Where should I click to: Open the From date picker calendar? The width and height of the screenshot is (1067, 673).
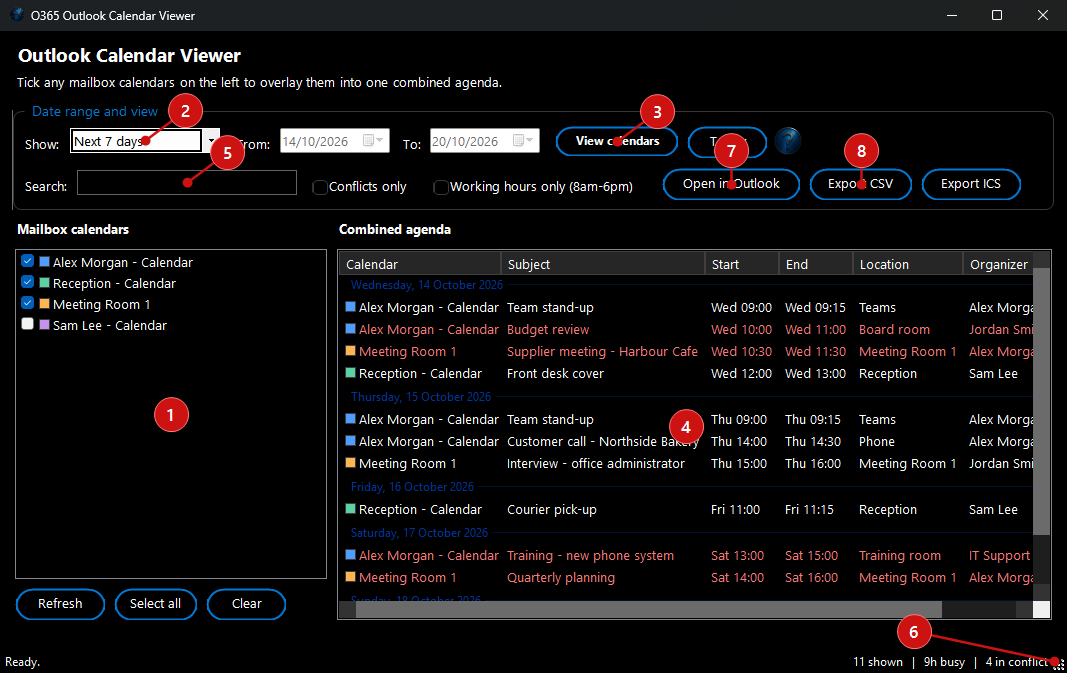373,141
